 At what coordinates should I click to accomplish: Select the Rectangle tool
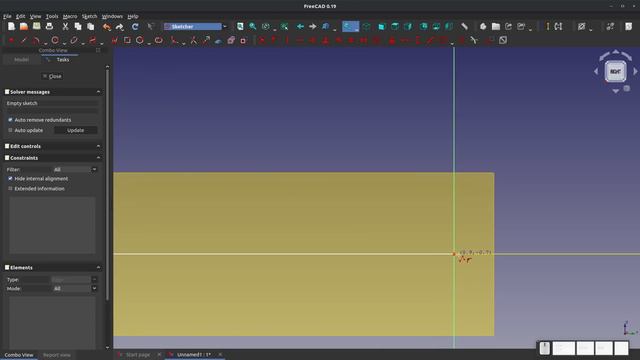(127, 40)
